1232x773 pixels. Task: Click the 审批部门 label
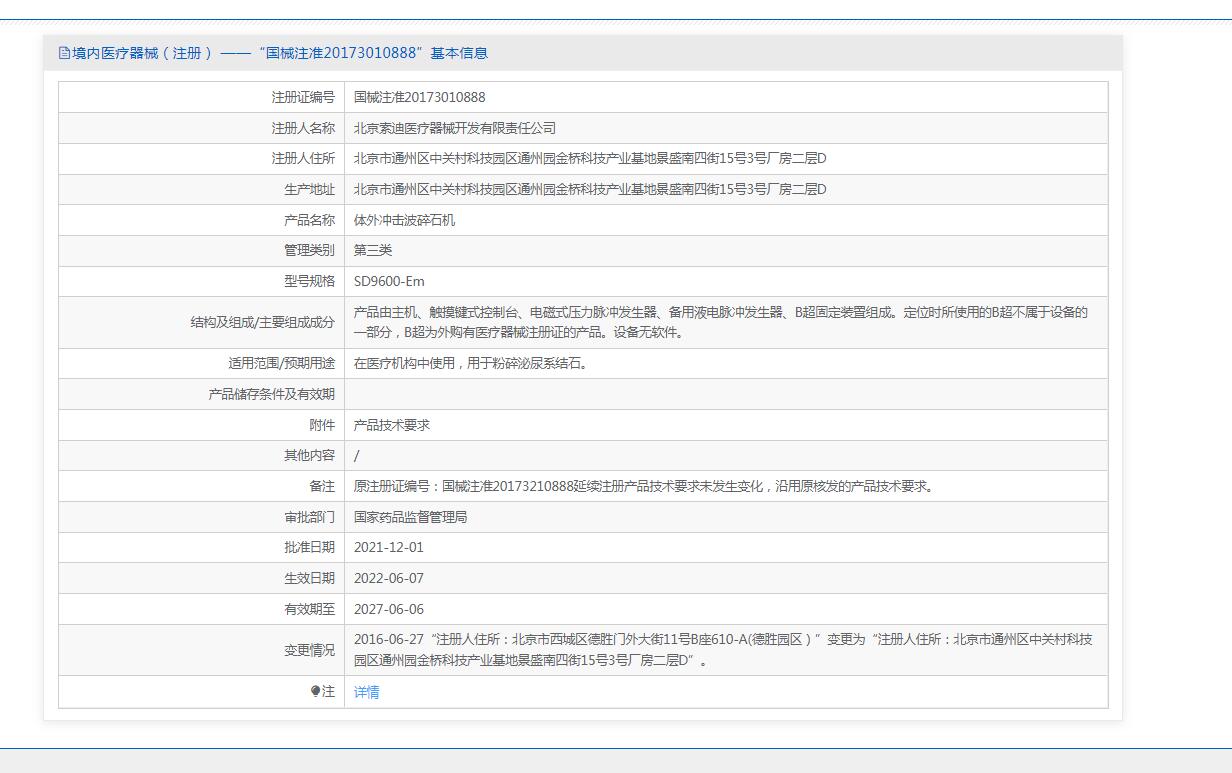coord(309,517)
